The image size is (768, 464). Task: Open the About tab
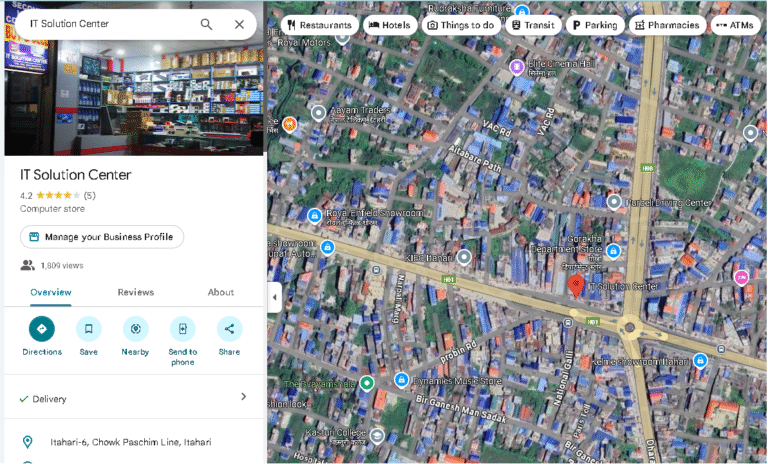pyautogui.click(x=220, y=292)
